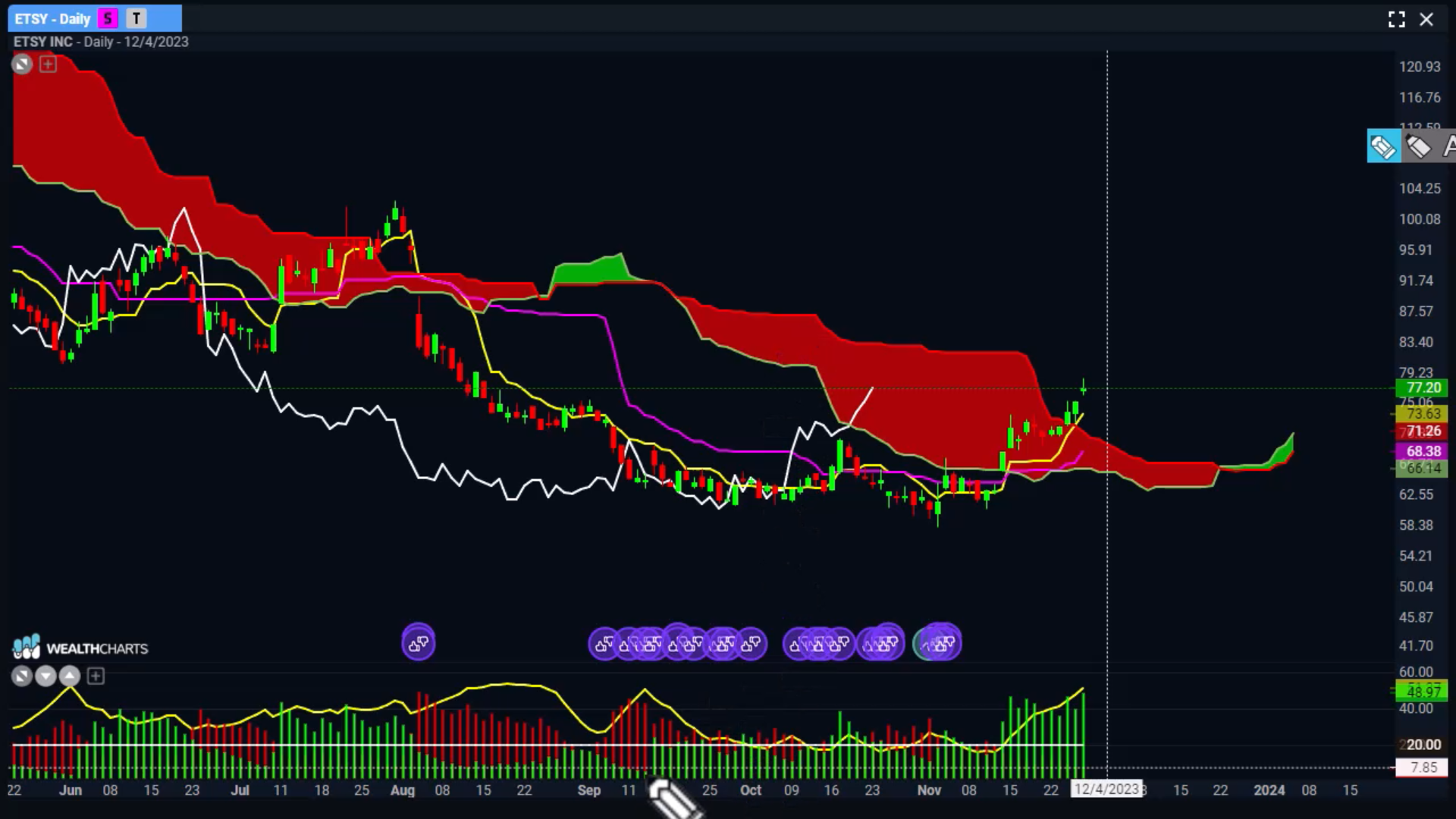Toggle fullscreen for the chart panel
This screenshot has height=819, width=1456.
click(1396, 19)
